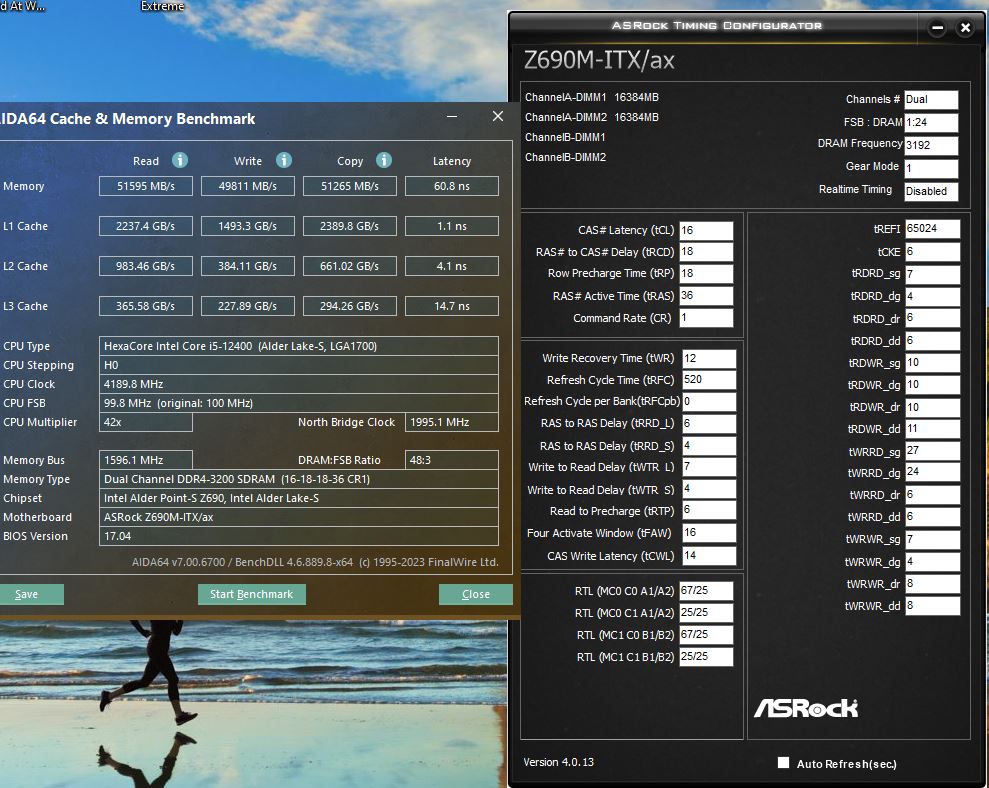Click the FSB : DRAM ratio field
Viewport: 989px width, 788px height.
(931, 122)
